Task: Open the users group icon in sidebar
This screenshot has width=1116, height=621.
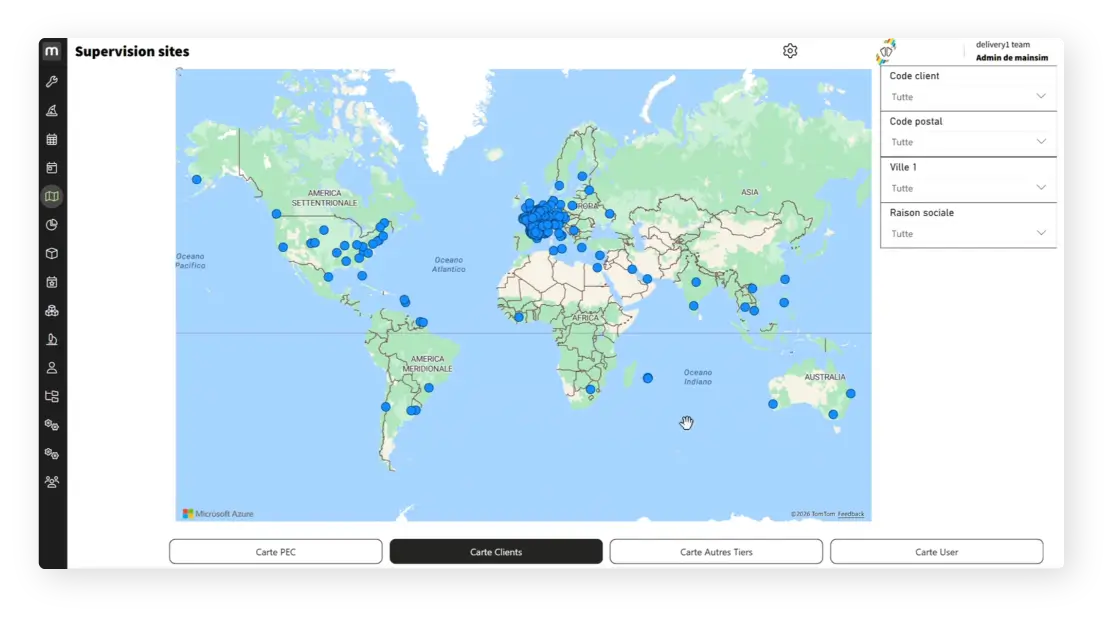Action: (52, 482)
